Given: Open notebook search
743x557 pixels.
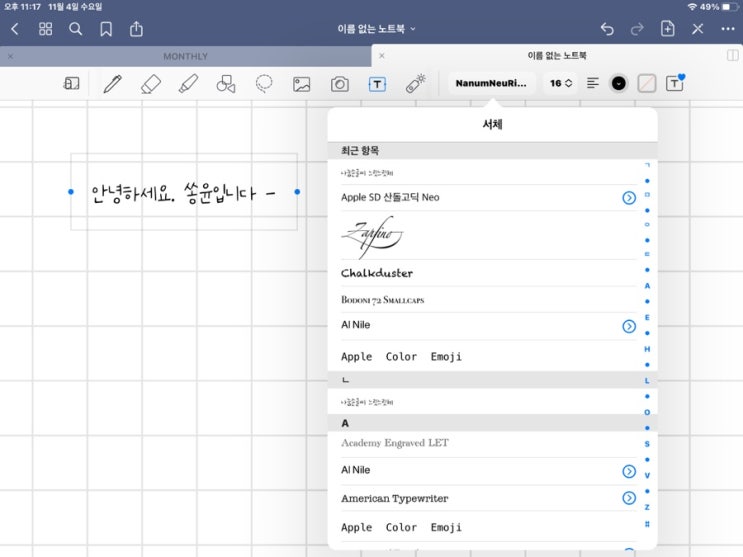Looking at the screenshot, I should coord(75,29).
